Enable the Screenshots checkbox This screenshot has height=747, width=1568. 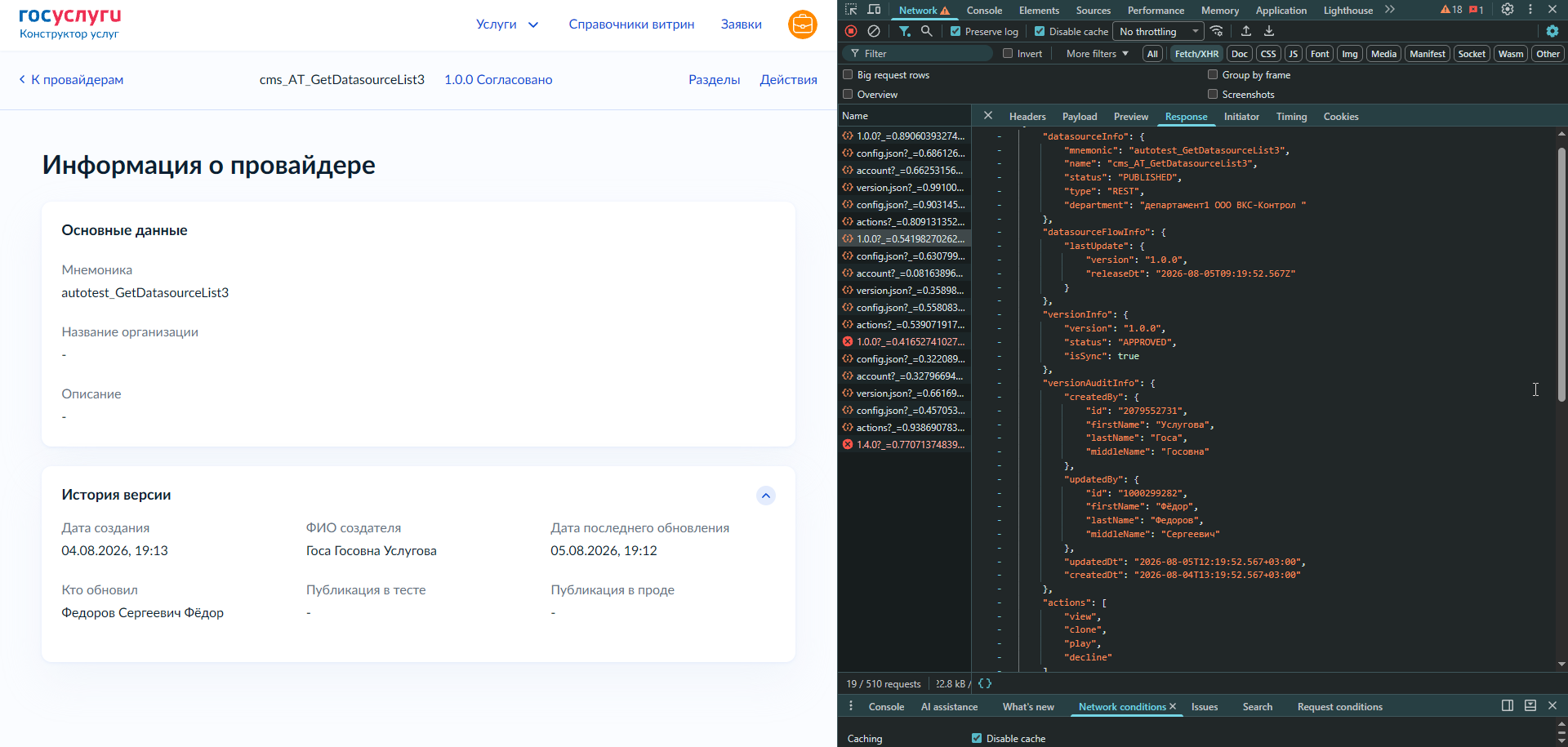coord(1213,94)
